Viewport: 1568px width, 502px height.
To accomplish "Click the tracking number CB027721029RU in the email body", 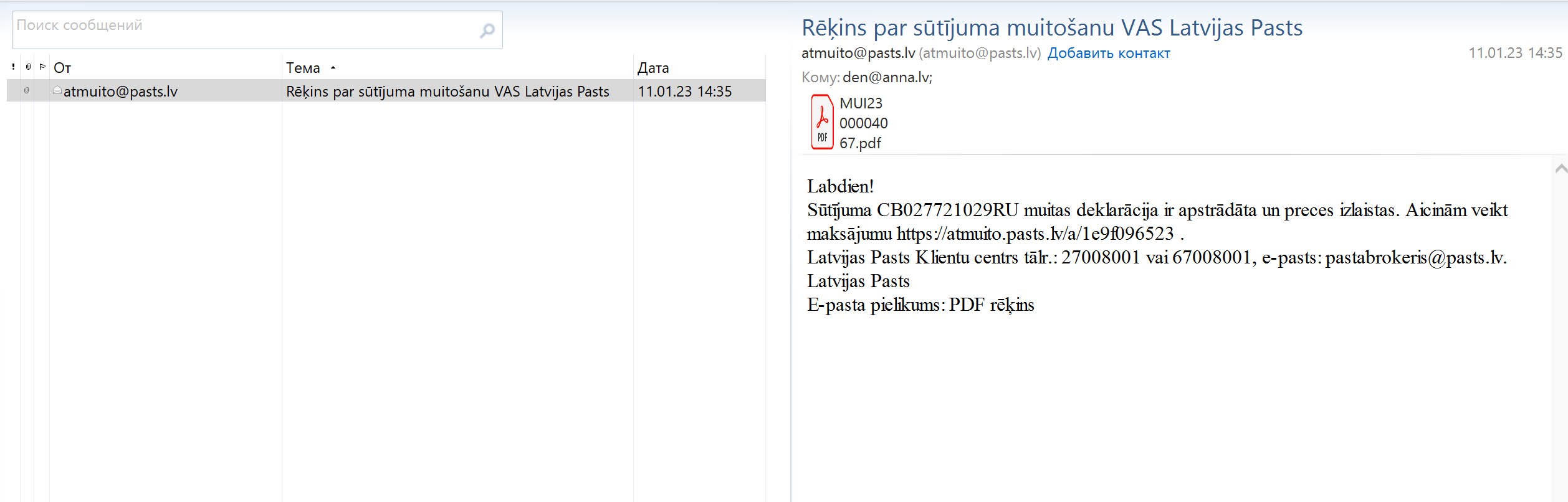I will tap(947, 210).
